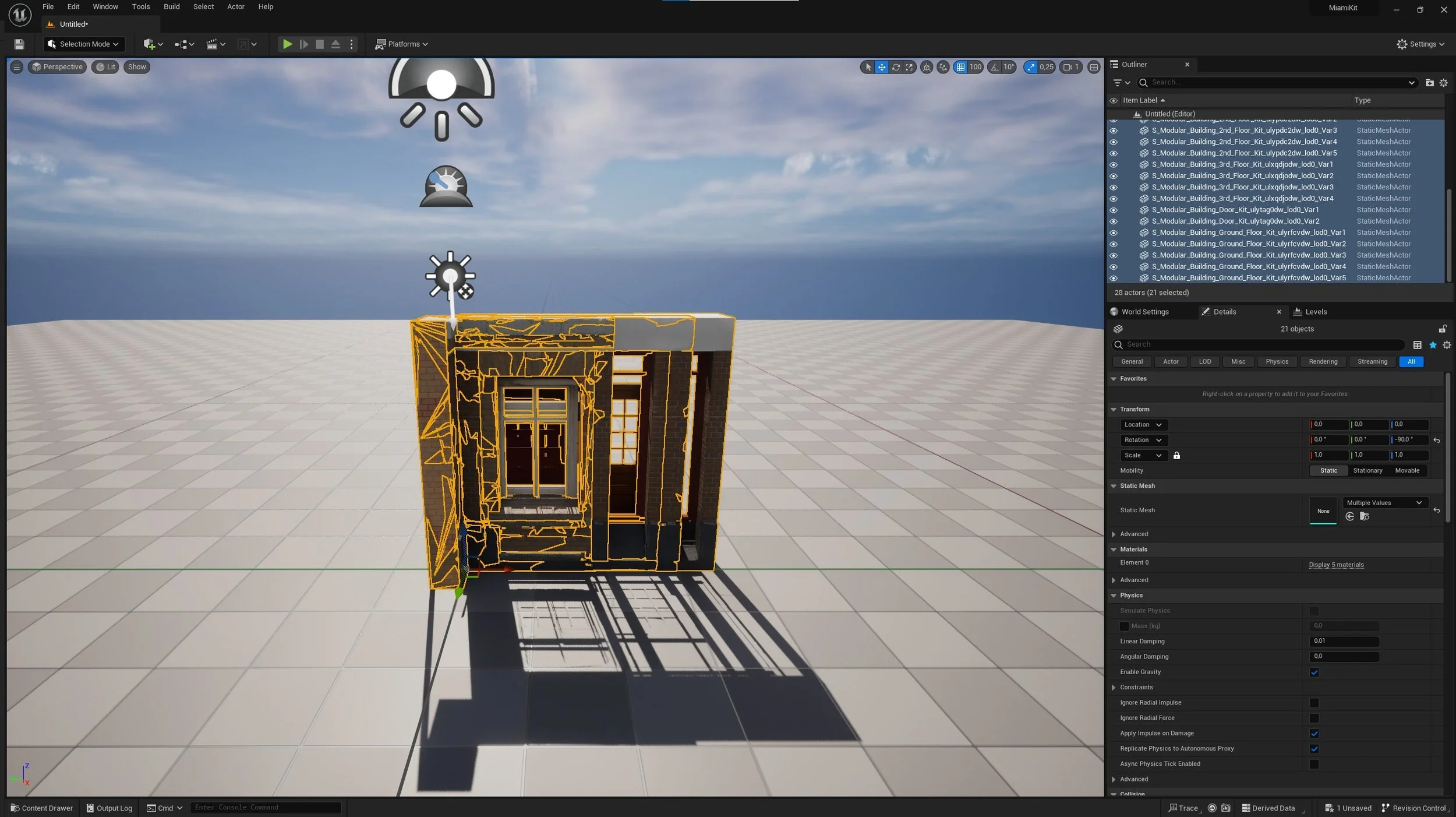1456x817 pixels.
Task: Select the scale transform gizmo tool
Action: [x=909, y=67]
